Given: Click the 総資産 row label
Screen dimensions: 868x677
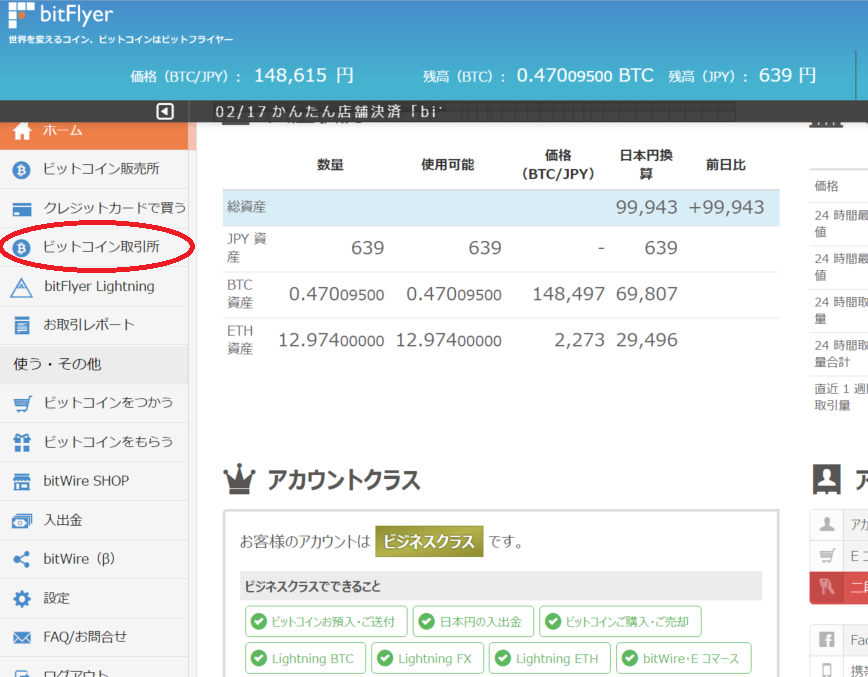Looking at the screenshot, I should [246, 207].
